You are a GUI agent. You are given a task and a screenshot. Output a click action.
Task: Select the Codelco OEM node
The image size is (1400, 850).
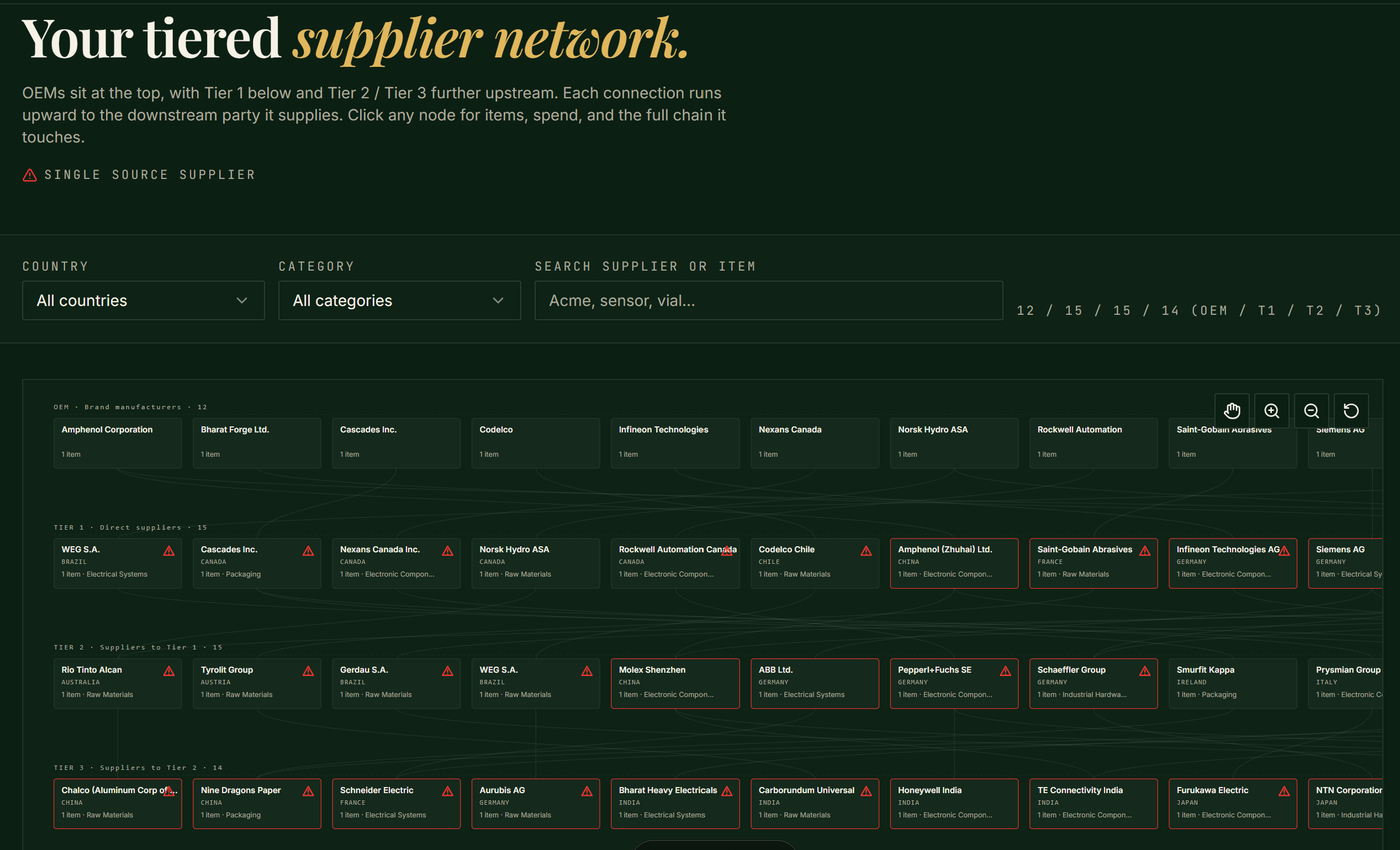(x=536, y=443)
